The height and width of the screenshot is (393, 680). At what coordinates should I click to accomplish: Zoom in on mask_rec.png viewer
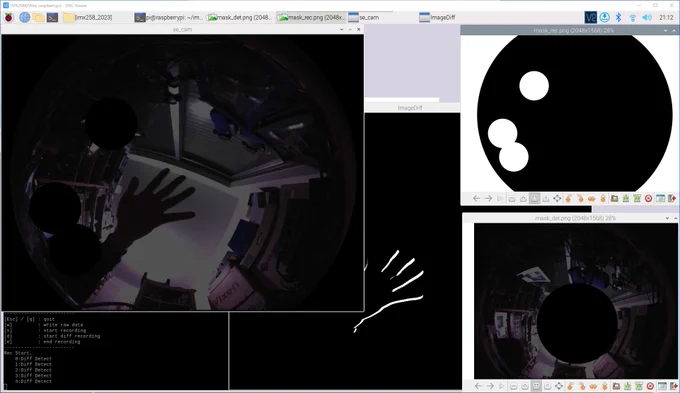point(523,198)
